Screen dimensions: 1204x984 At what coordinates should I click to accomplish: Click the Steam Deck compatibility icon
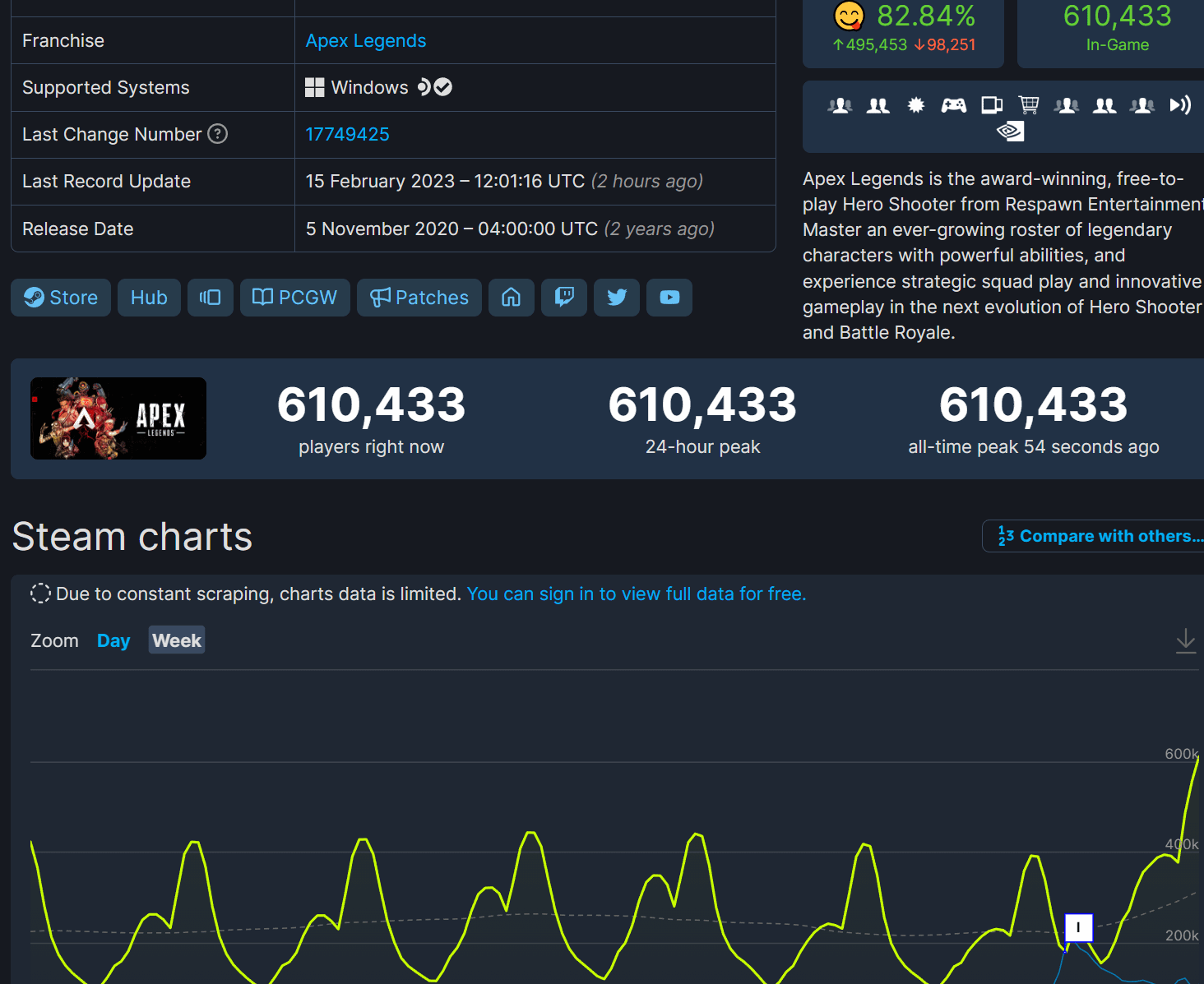[423, 87]
